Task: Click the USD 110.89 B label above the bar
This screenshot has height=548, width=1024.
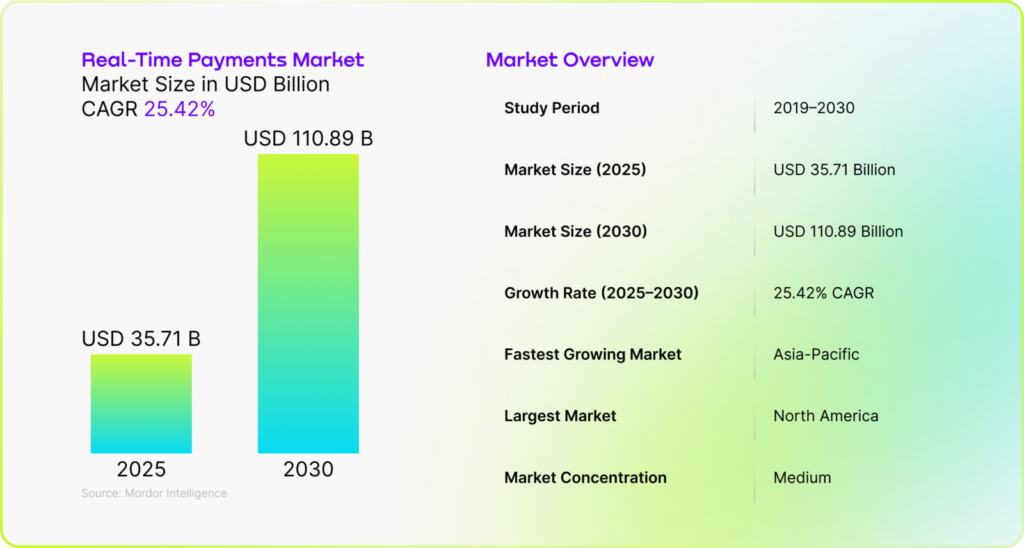Action: point(308,138)
